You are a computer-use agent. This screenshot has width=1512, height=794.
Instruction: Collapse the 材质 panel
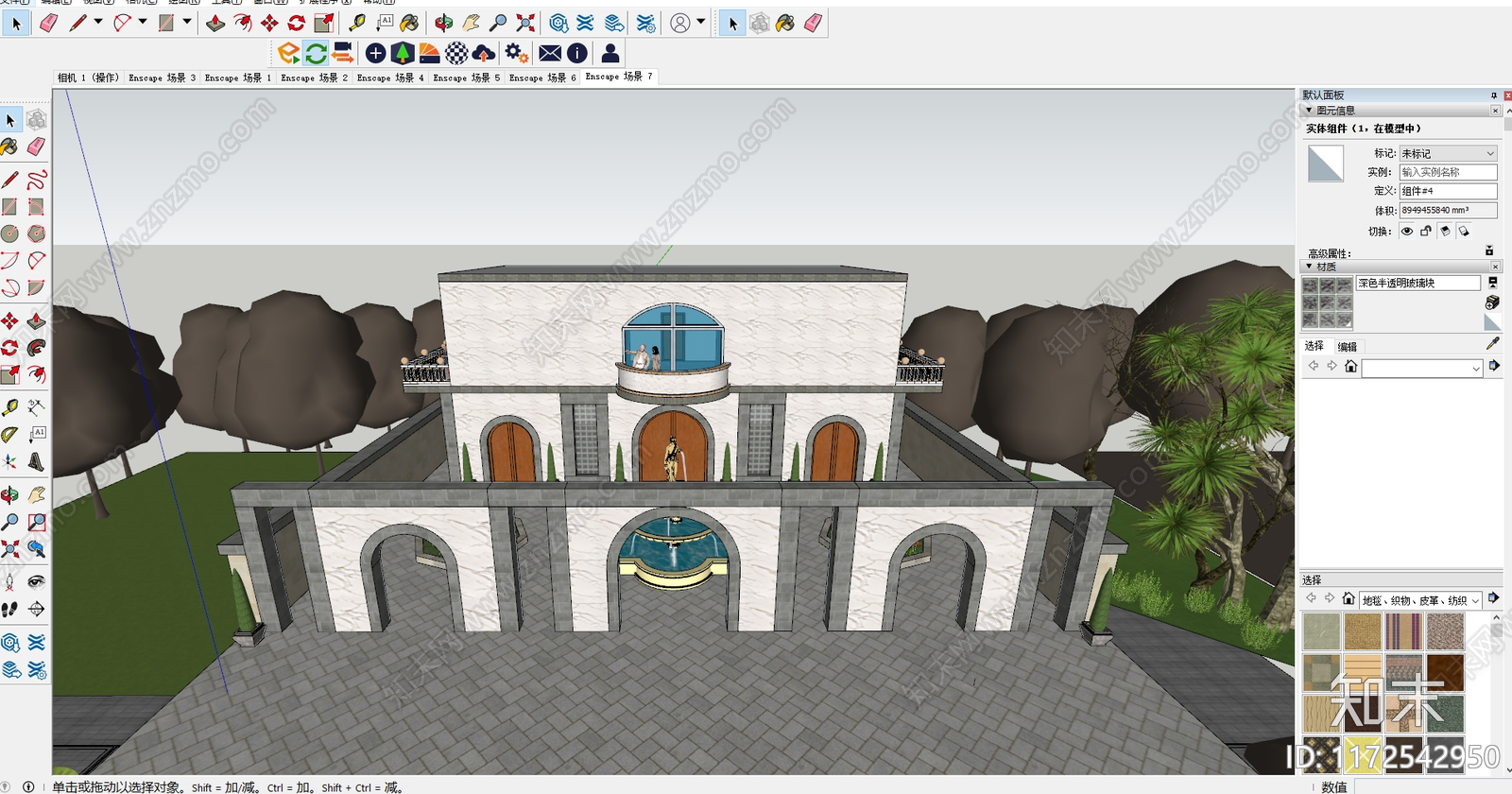pos(1309,267)
